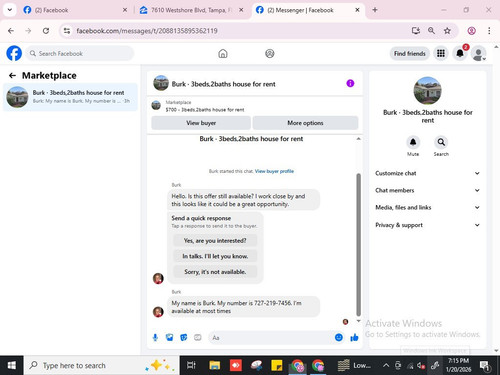Image resolution: width=500 pixels, height=375 pixels.
Task: Click the chat scrollbar thumb
Action: coord(359,244)
